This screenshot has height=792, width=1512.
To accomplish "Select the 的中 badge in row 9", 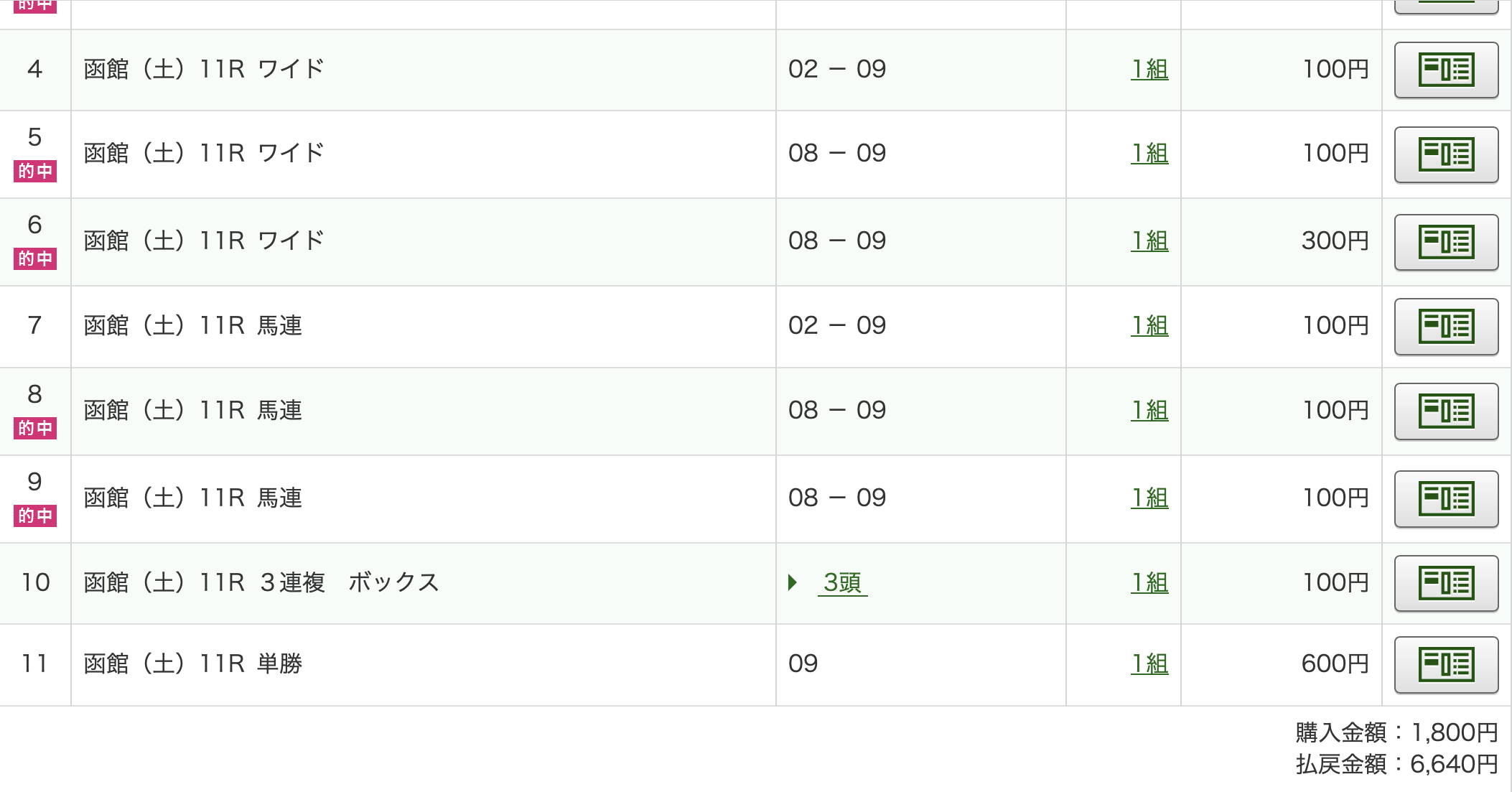I will point(35,516).
